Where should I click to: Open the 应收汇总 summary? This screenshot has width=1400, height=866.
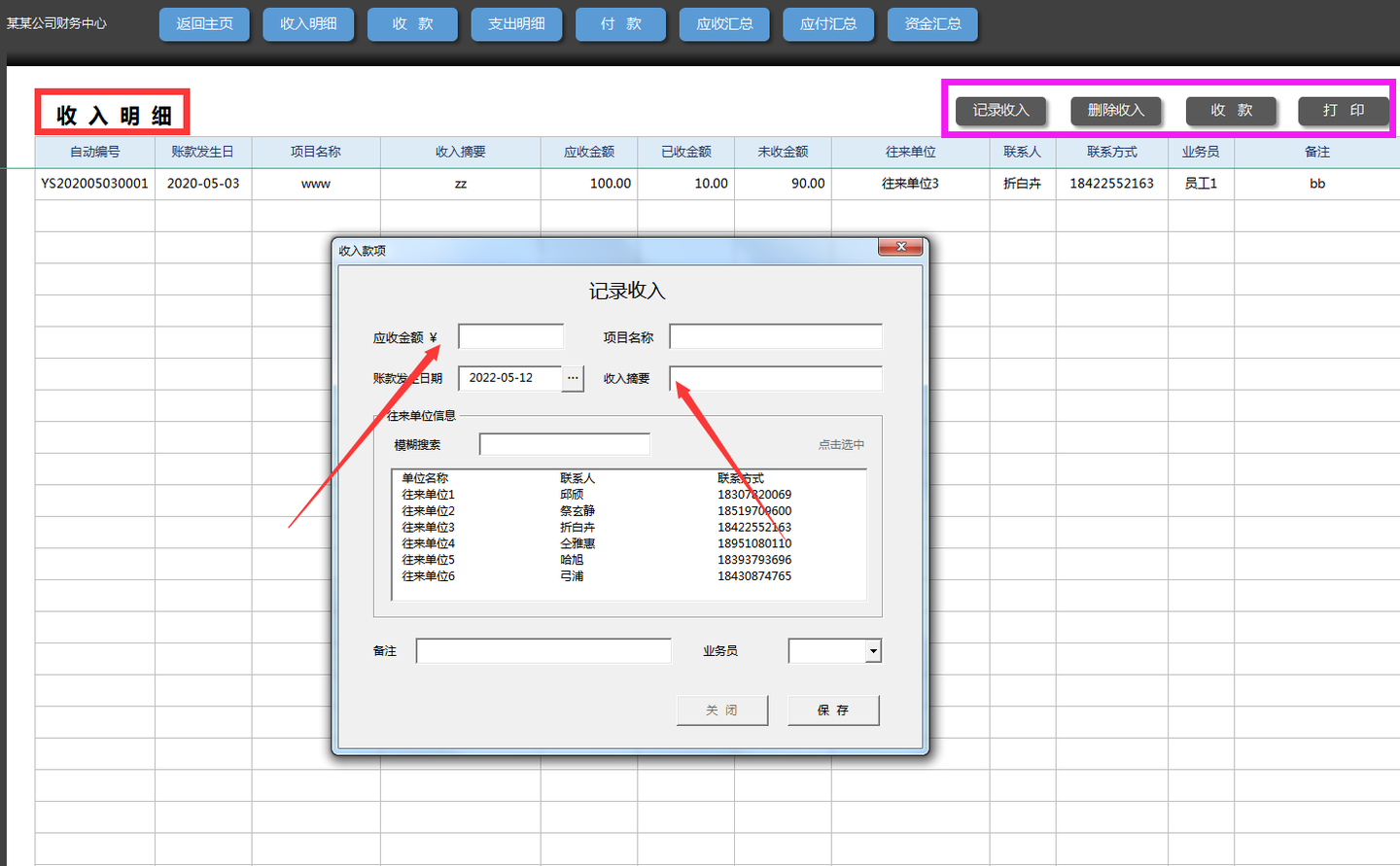[x=724, y=24]
